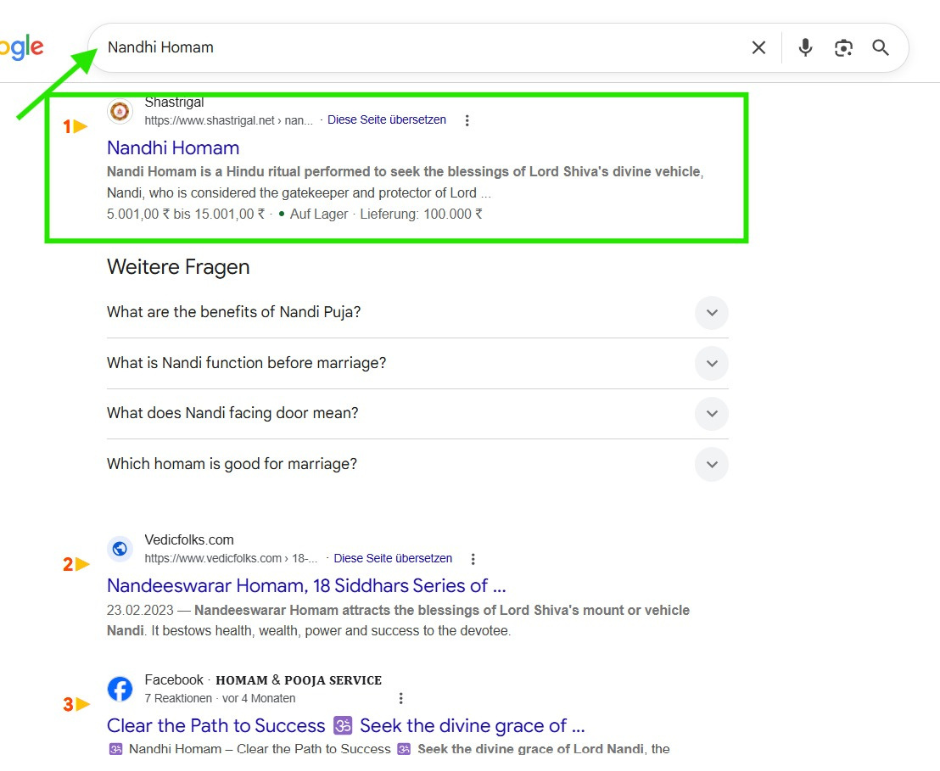Open the 'Nandeeswarar Homam, 18 Siddhars Series' link

click(x=306, y=586)
